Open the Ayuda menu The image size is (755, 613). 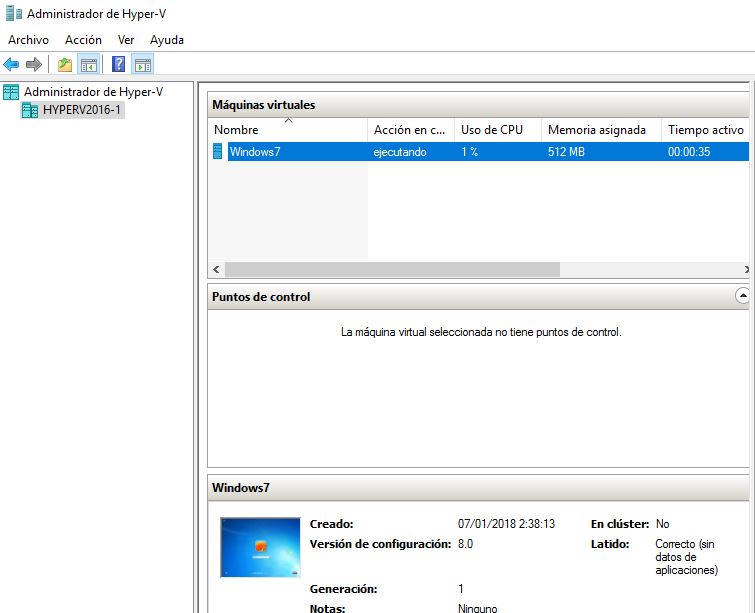tap(167, 40)
